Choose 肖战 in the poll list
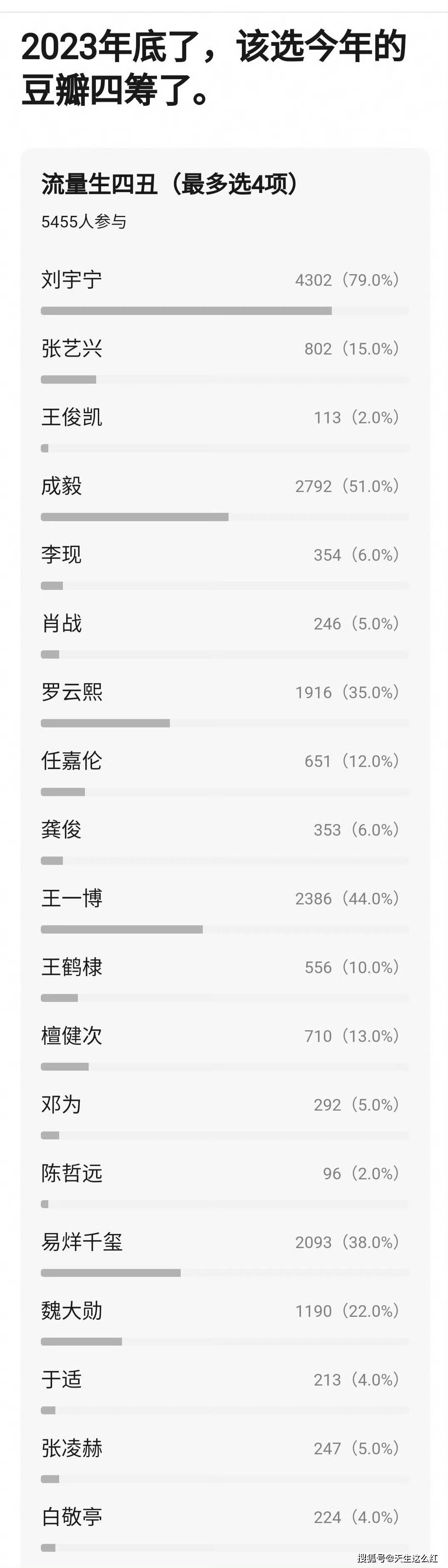Image resolution: width=448 pixels, height=1568 pixels. (62, 624)
